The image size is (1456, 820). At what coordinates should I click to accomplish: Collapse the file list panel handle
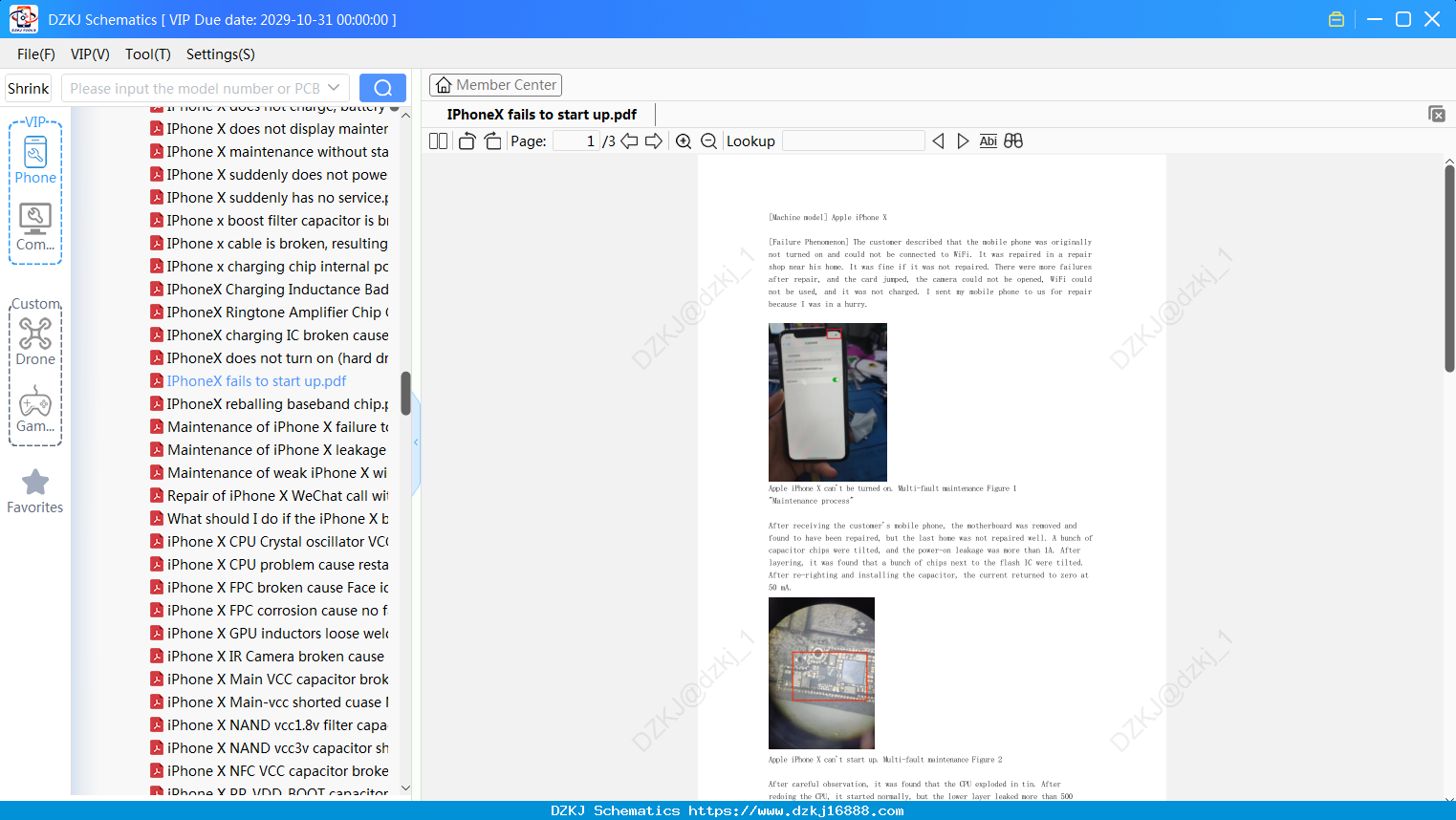[416, 442]
